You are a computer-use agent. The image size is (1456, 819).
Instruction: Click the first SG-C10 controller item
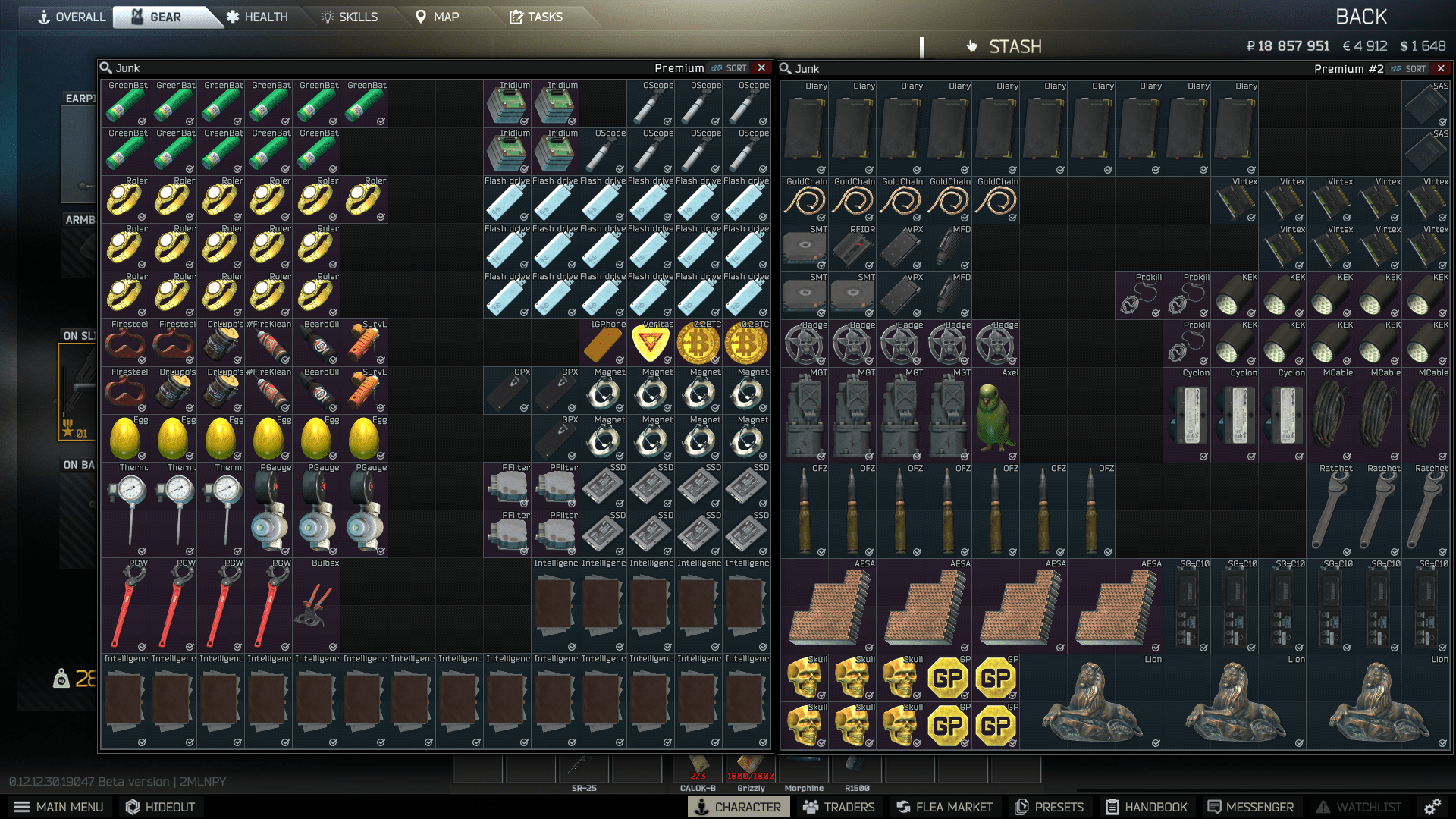(x=1187, y=606)
